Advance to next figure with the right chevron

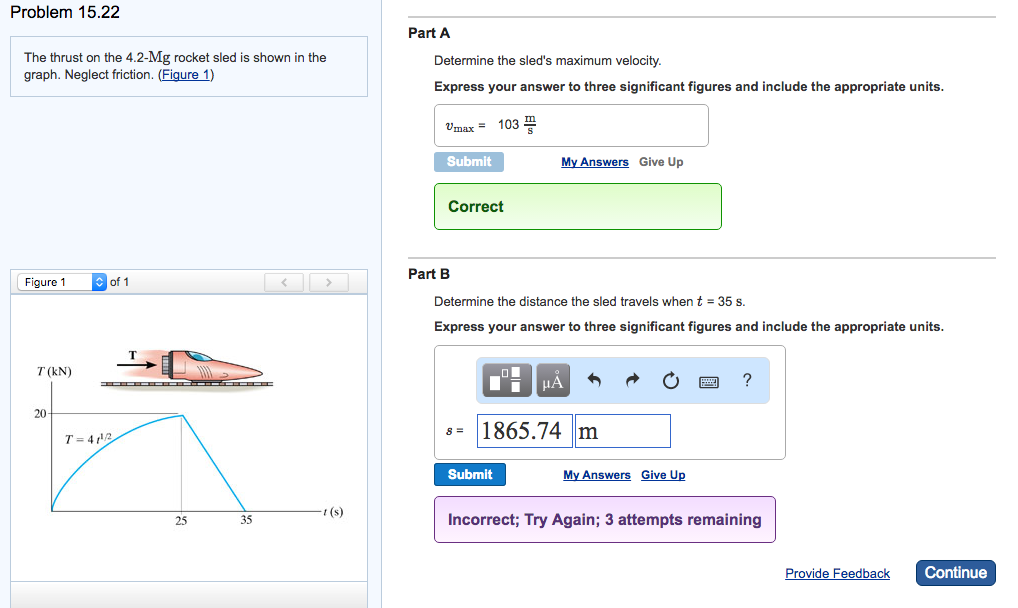(328, 282)
